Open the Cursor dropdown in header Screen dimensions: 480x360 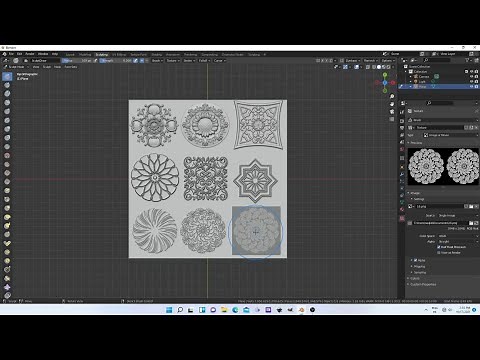click(x=219, y=61)
